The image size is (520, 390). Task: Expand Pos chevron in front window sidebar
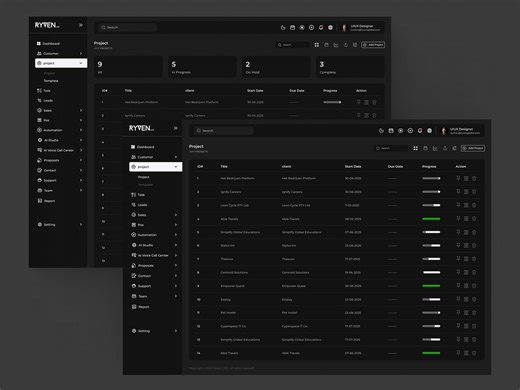[x=176, y=225]
